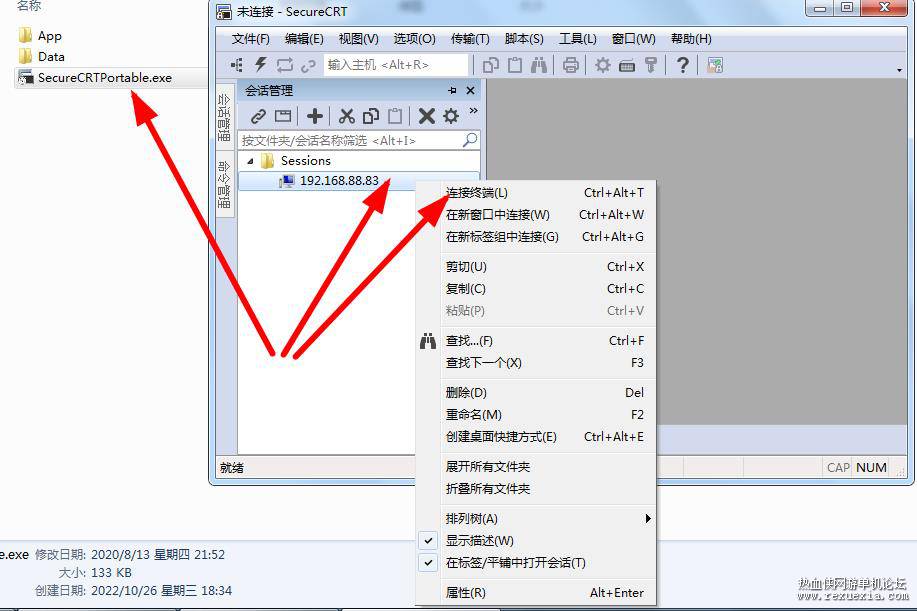Open the 脚本(S) menu

[x=524, y=39]
